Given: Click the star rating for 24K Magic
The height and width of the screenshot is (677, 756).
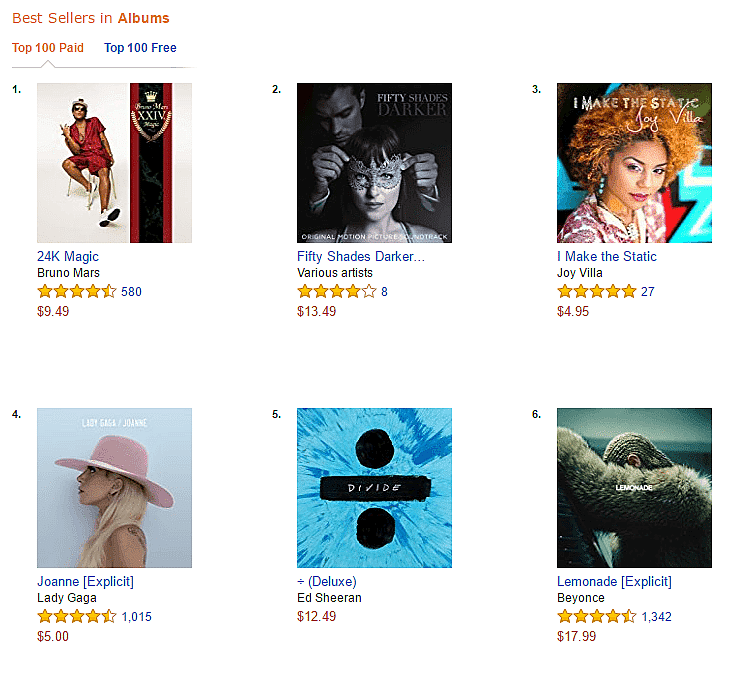Looking at the screenshot, I should pyautogui.click(x=76, y=292).
